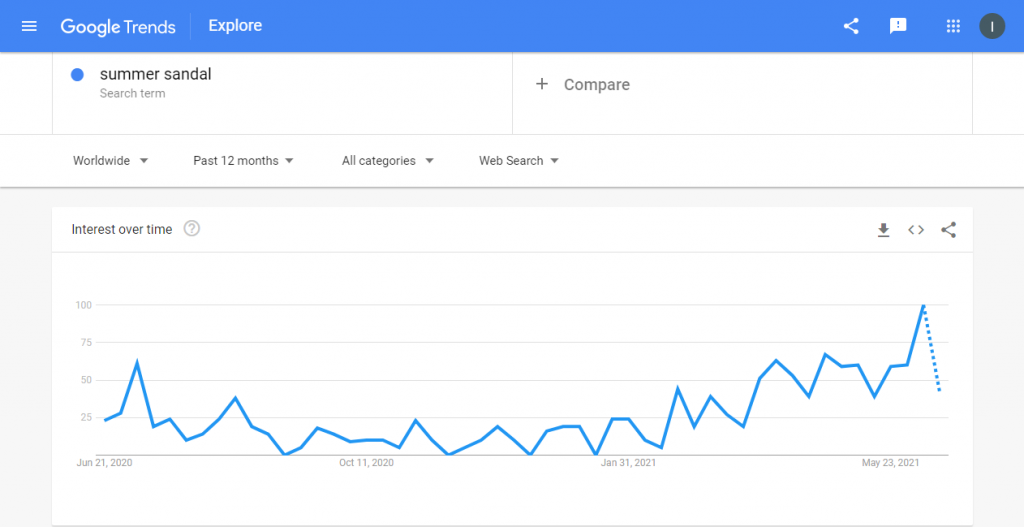
Task: Open the Past 12 months dropdown
Action: 243,161
